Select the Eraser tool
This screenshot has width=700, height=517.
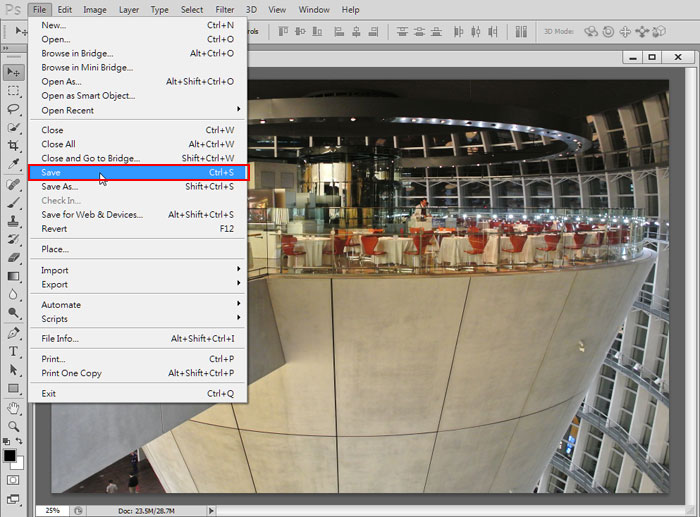[x=13, y=258]
